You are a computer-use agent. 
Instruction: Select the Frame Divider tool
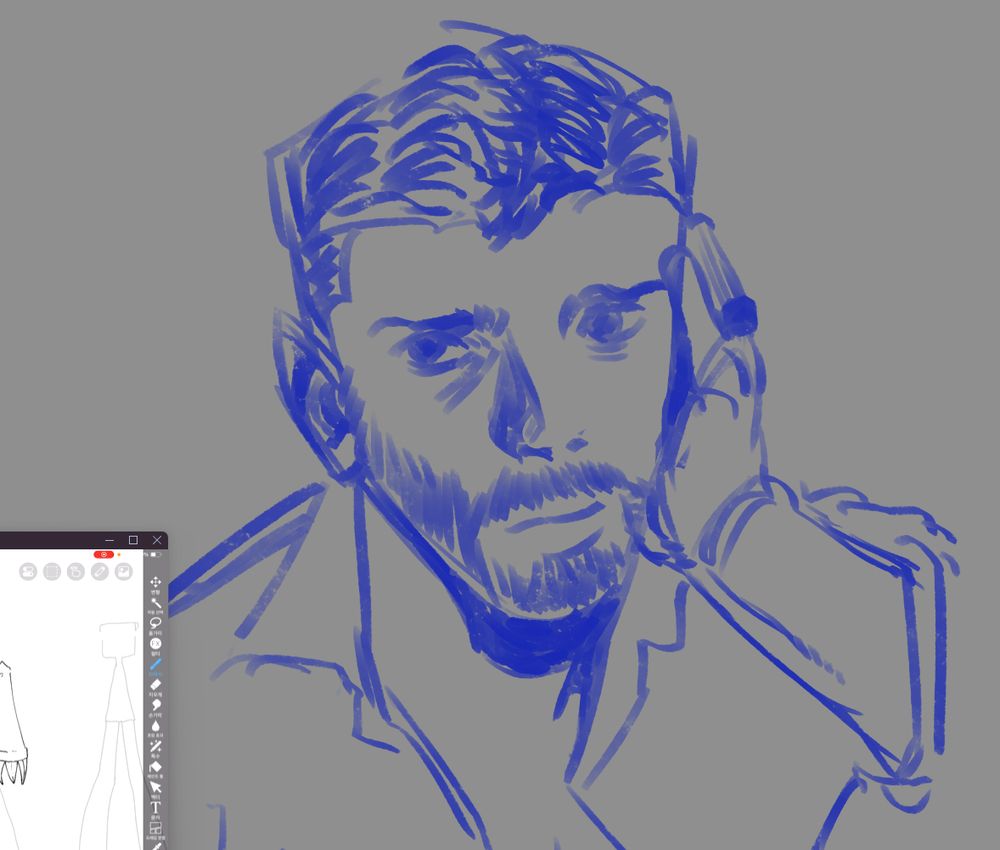(x=155, y=828)
